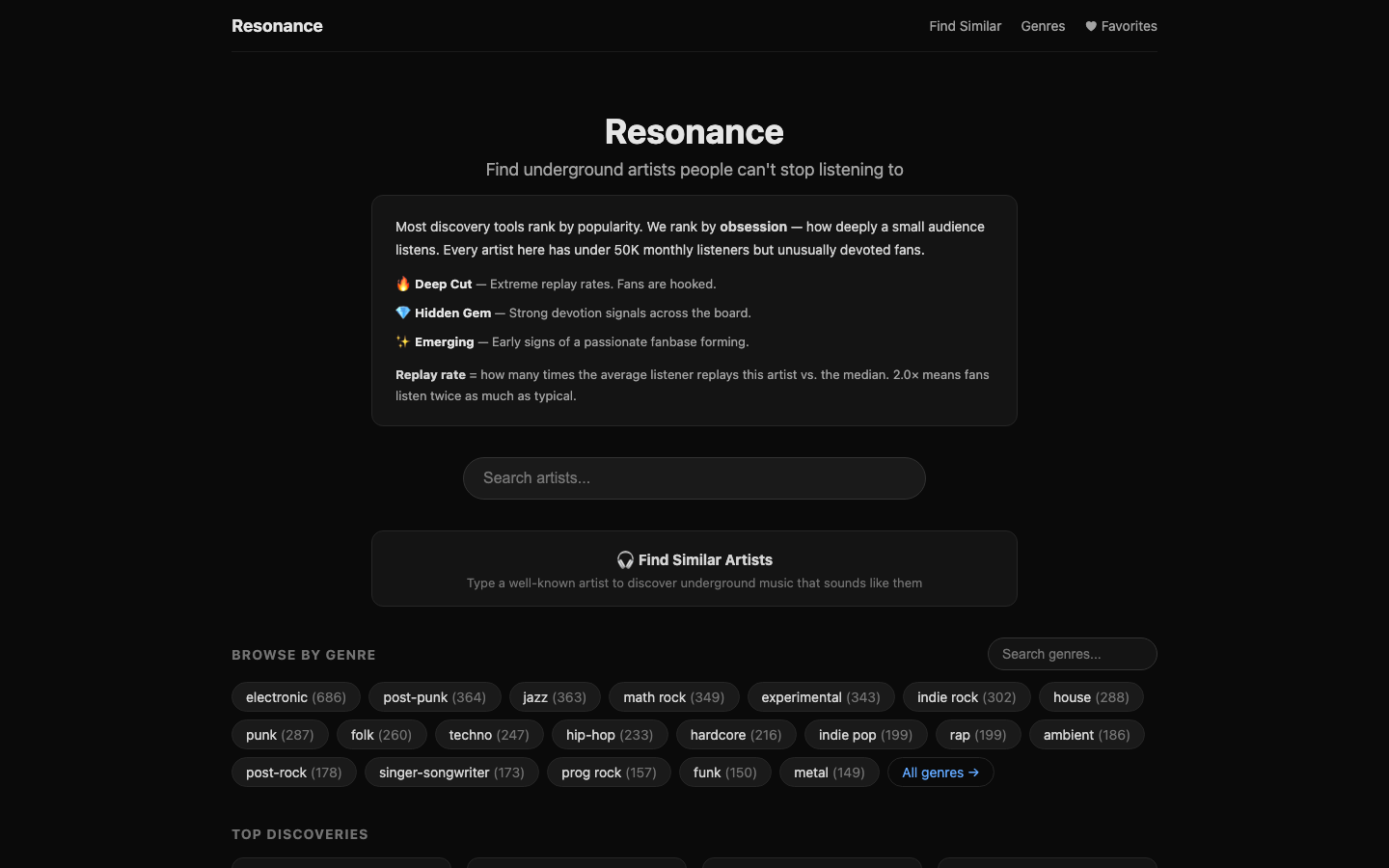Open the hip-hop genre

tap(609, 735)
